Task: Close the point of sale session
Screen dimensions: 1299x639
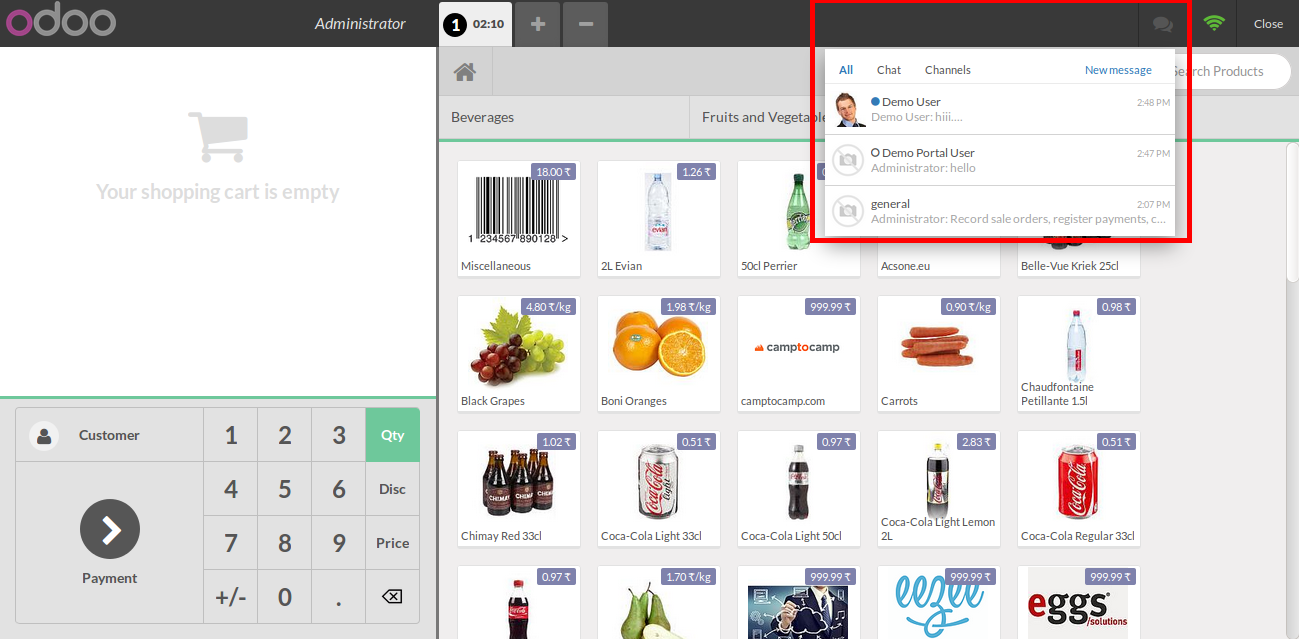Action: pyautogui.click(x=1268, y=23)
